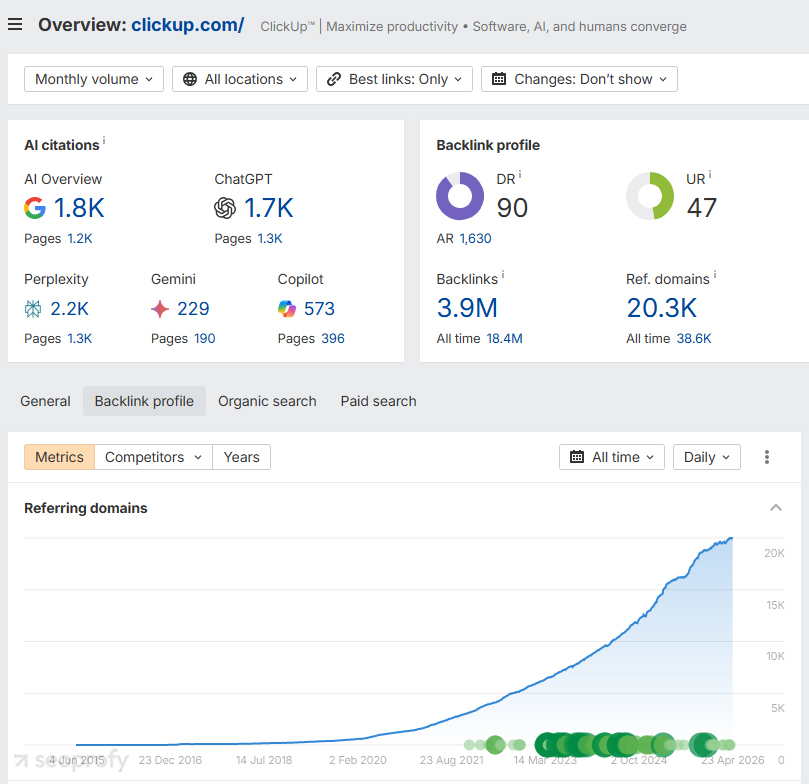This screenshot has width=809, height=784.
Task: Open the All time date range dropdown
Action: 612,457
